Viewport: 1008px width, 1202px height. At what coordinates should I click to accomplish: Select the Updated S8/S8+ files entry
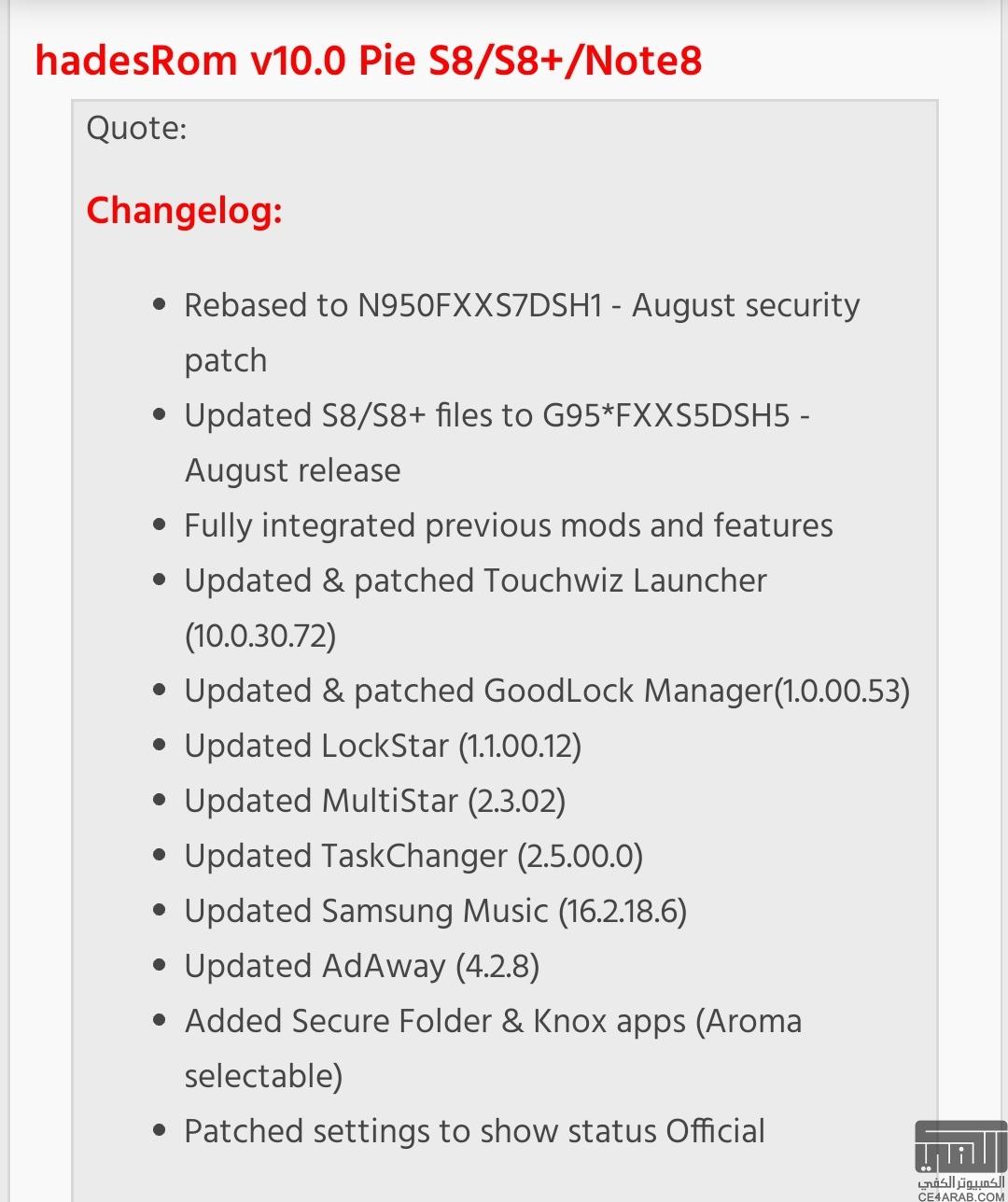[497, 442]
